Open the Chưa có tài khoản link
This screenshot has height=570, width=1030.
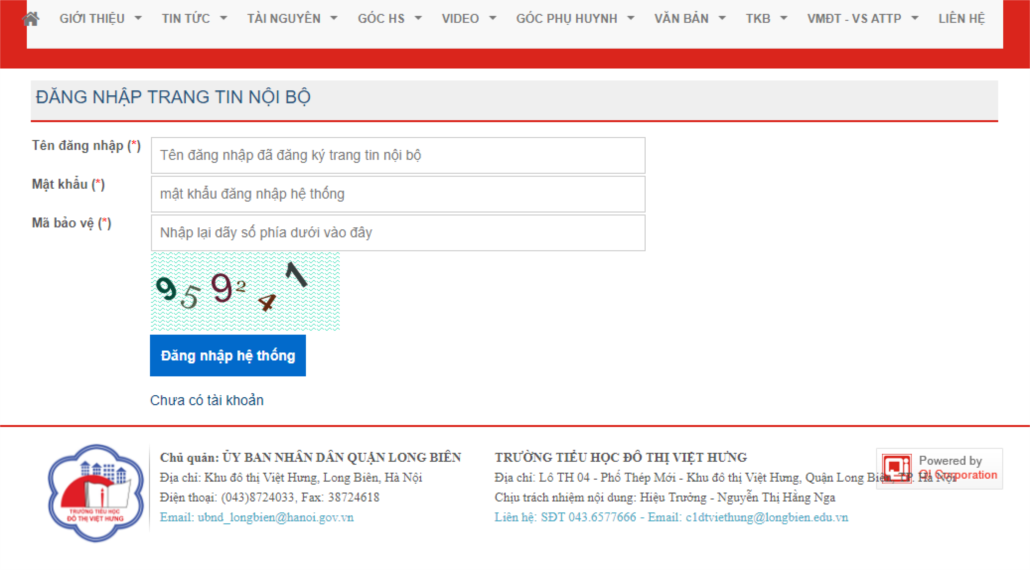click(x=207, y=400)
